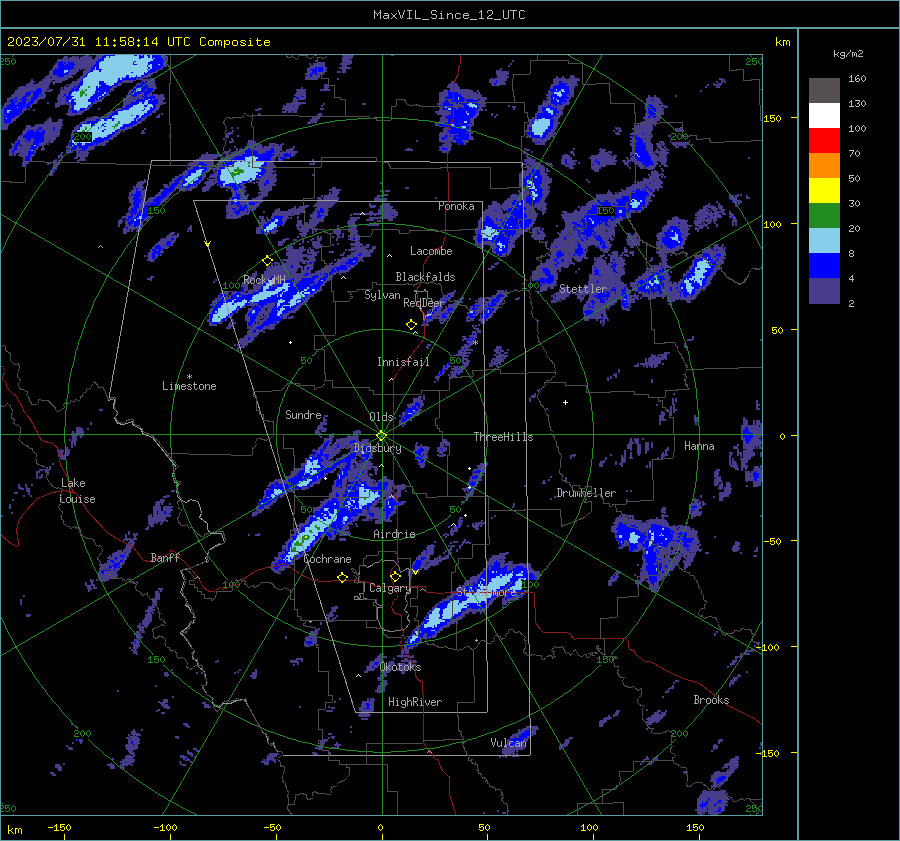Click the yellow diamond marker above Calgary label
Image resolution: width=900 pixels, height=841 pixels.
(x=395, y=576)
